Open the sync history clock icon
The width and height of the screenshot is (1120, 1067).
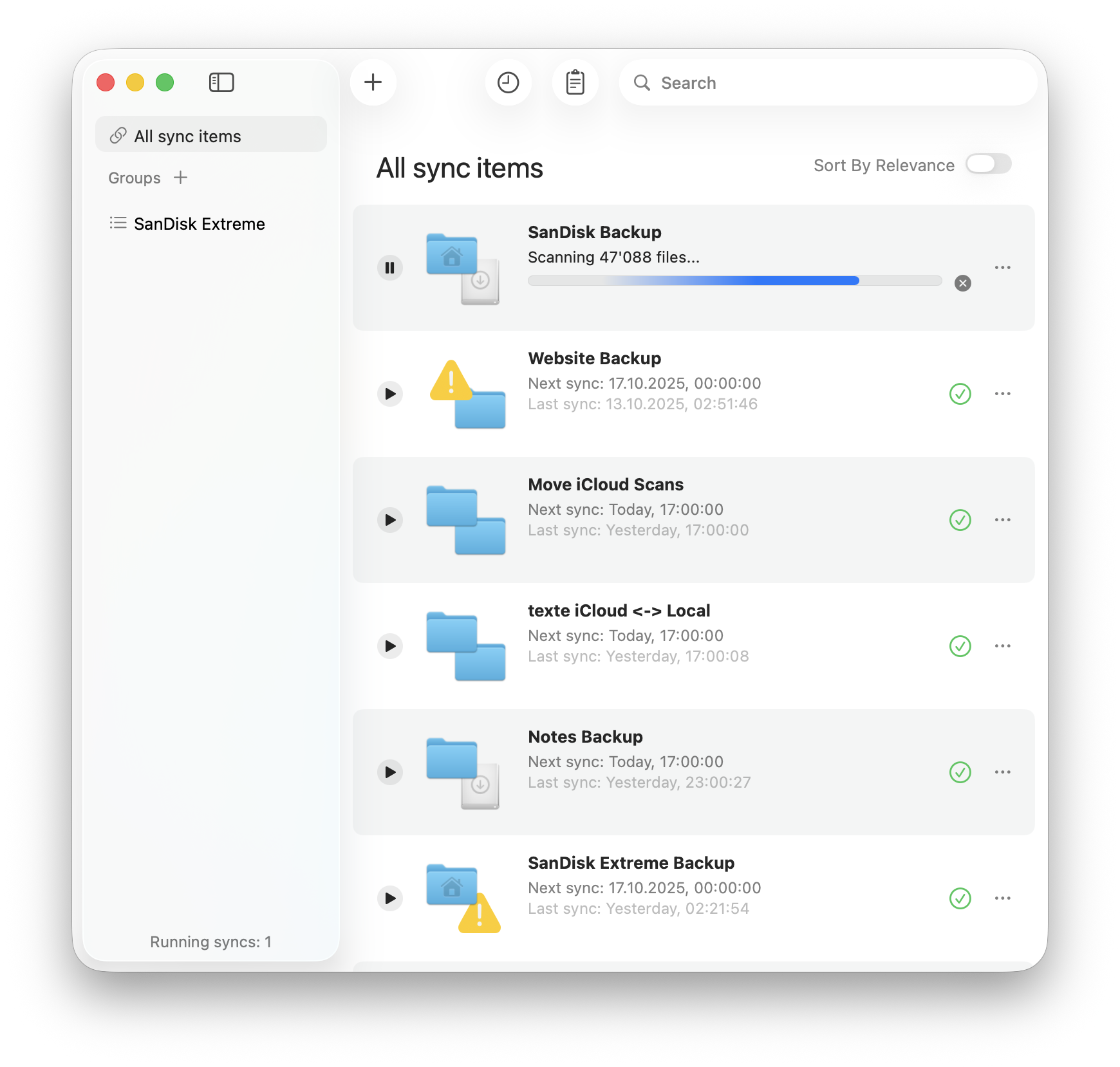508,82
